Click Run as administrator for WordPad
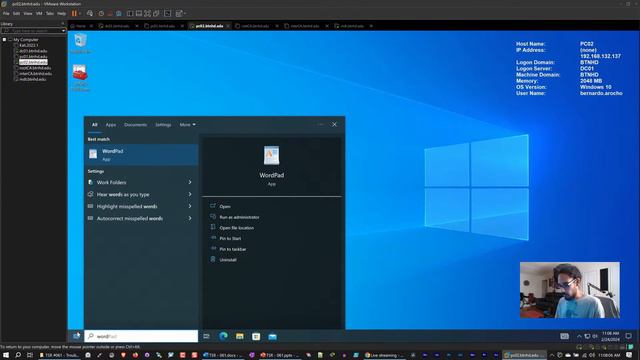This screenshot has height=360, width=640. 239,217
